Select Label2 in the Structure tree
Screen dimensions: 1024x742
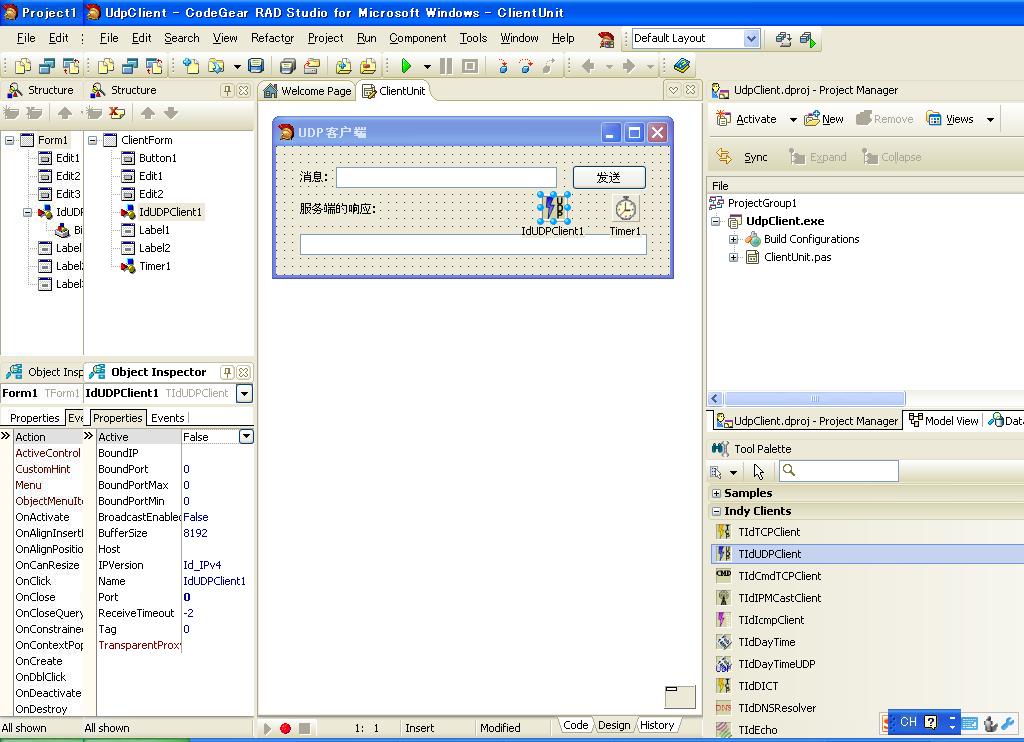(154, 248)
